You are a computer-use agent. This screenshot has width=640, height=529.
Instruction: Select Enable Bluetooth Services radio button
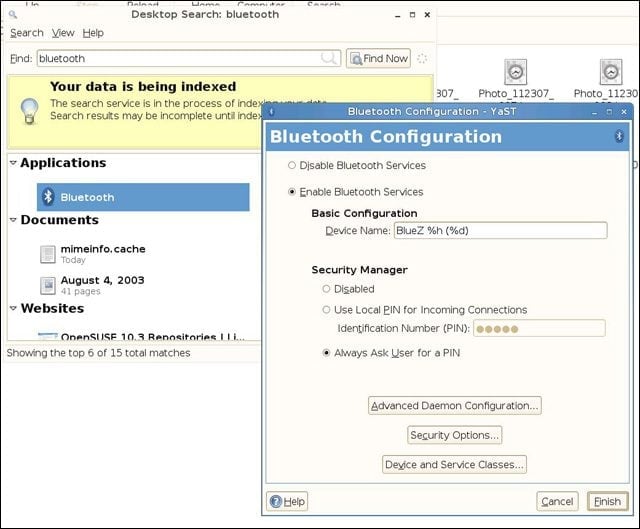tap(292, 192)
